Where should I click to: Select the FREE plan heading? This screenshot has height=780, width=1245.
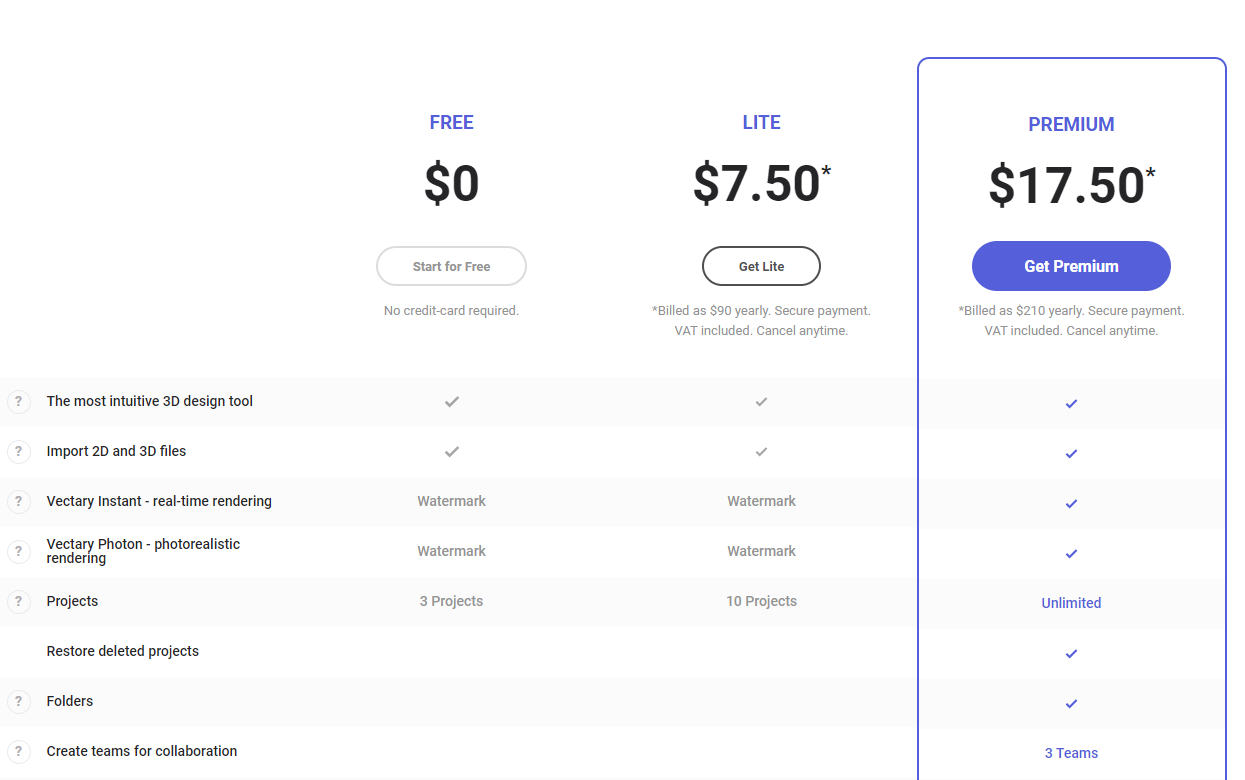click(452, 123)
